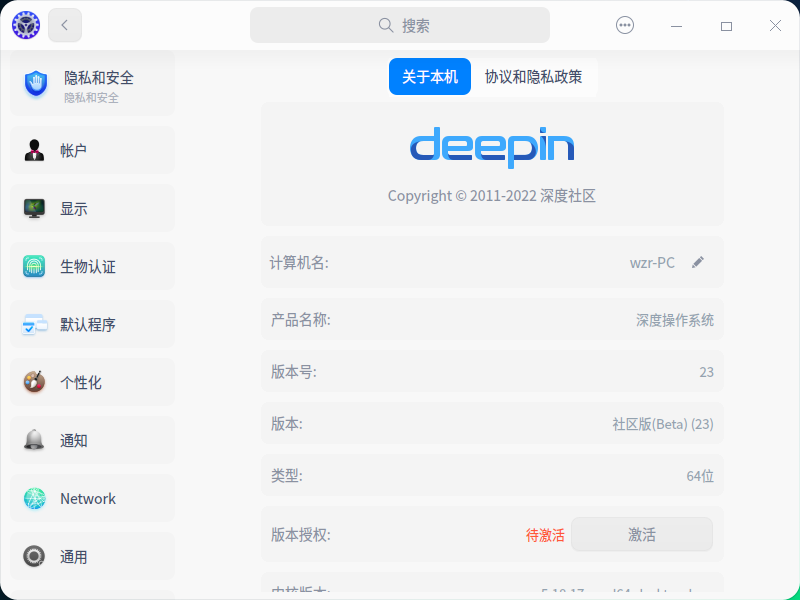
Task: Click the back arrow to go back
Action: [x=64, y=25]
